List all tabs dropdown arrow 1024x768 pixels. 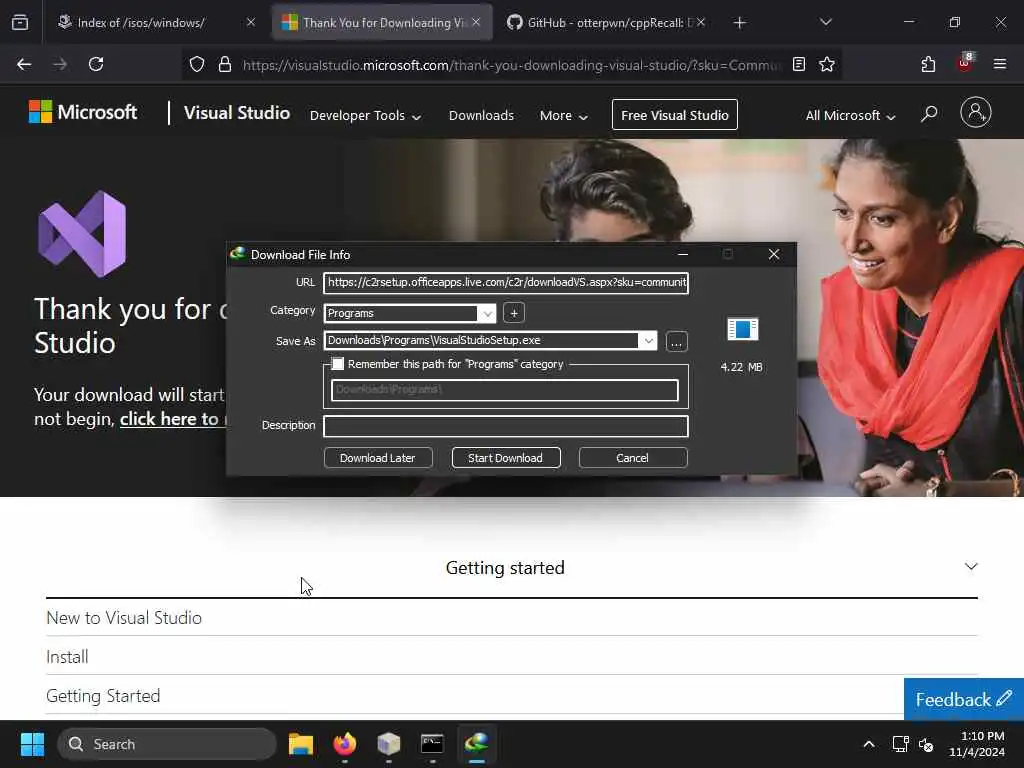point(825,22)
